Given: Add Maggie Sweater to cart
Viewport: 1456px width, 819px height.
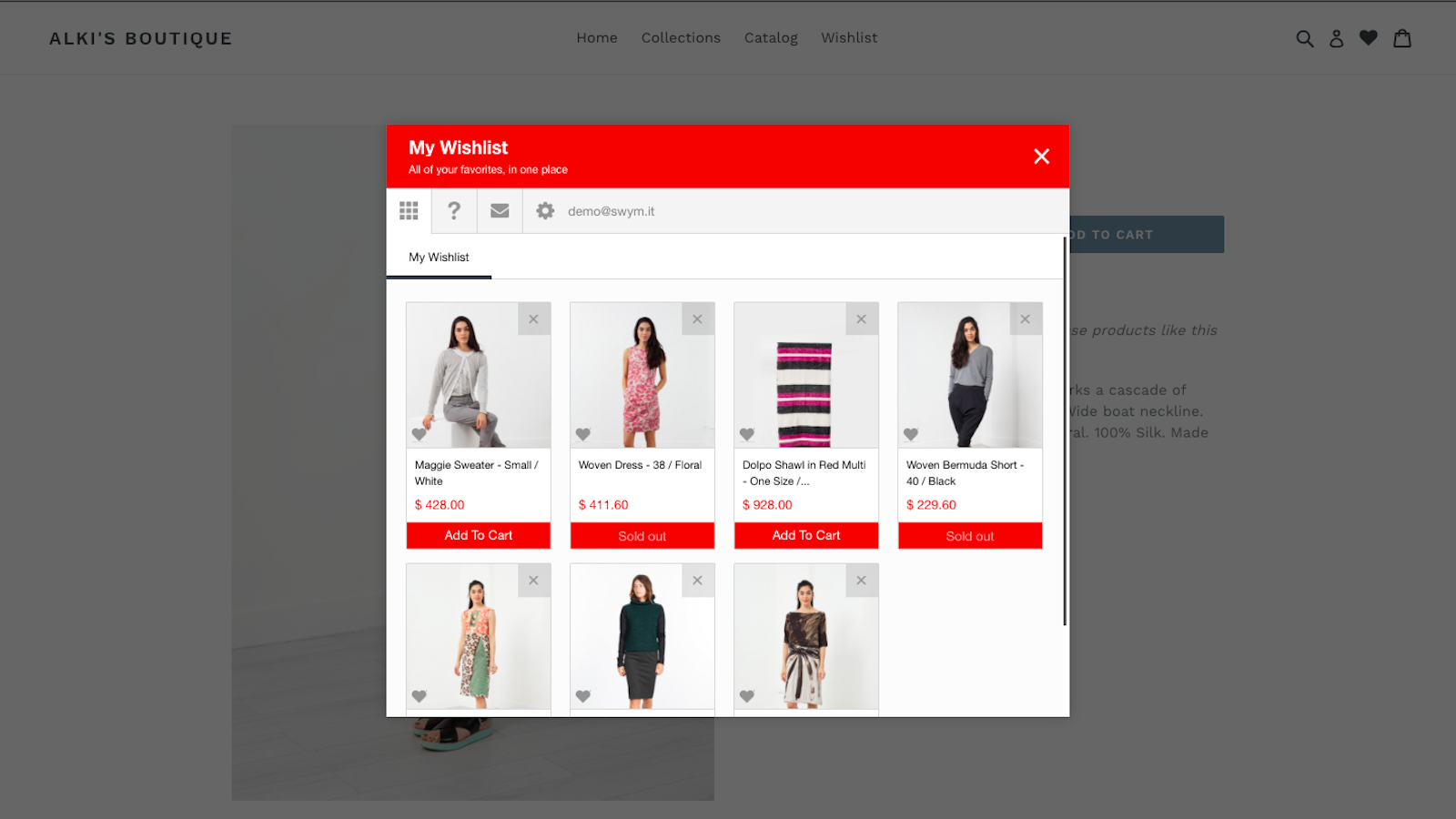Looking at the screenshot, I should tap(479, 535).
